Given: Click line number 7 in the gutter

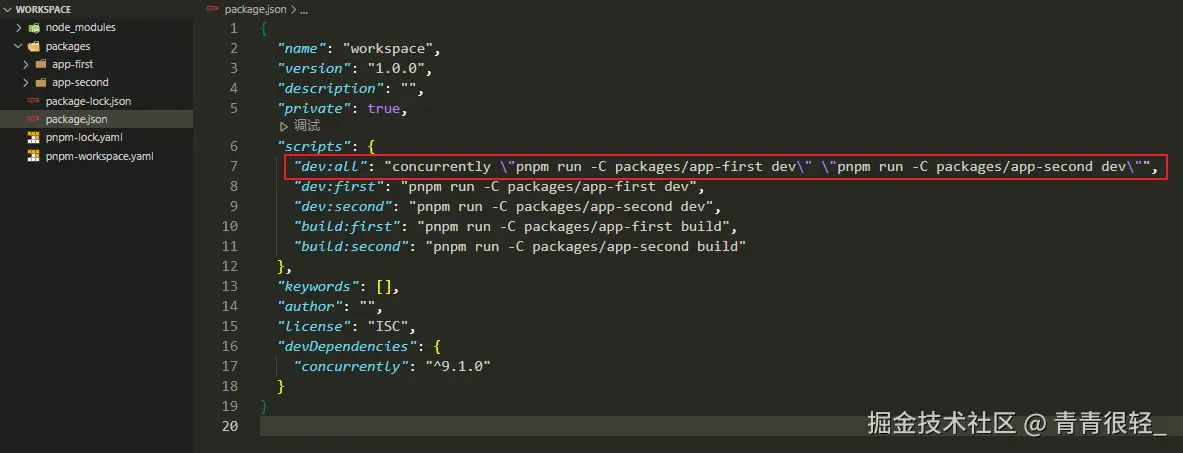Looking at the screenshot, I should [233, 167].
